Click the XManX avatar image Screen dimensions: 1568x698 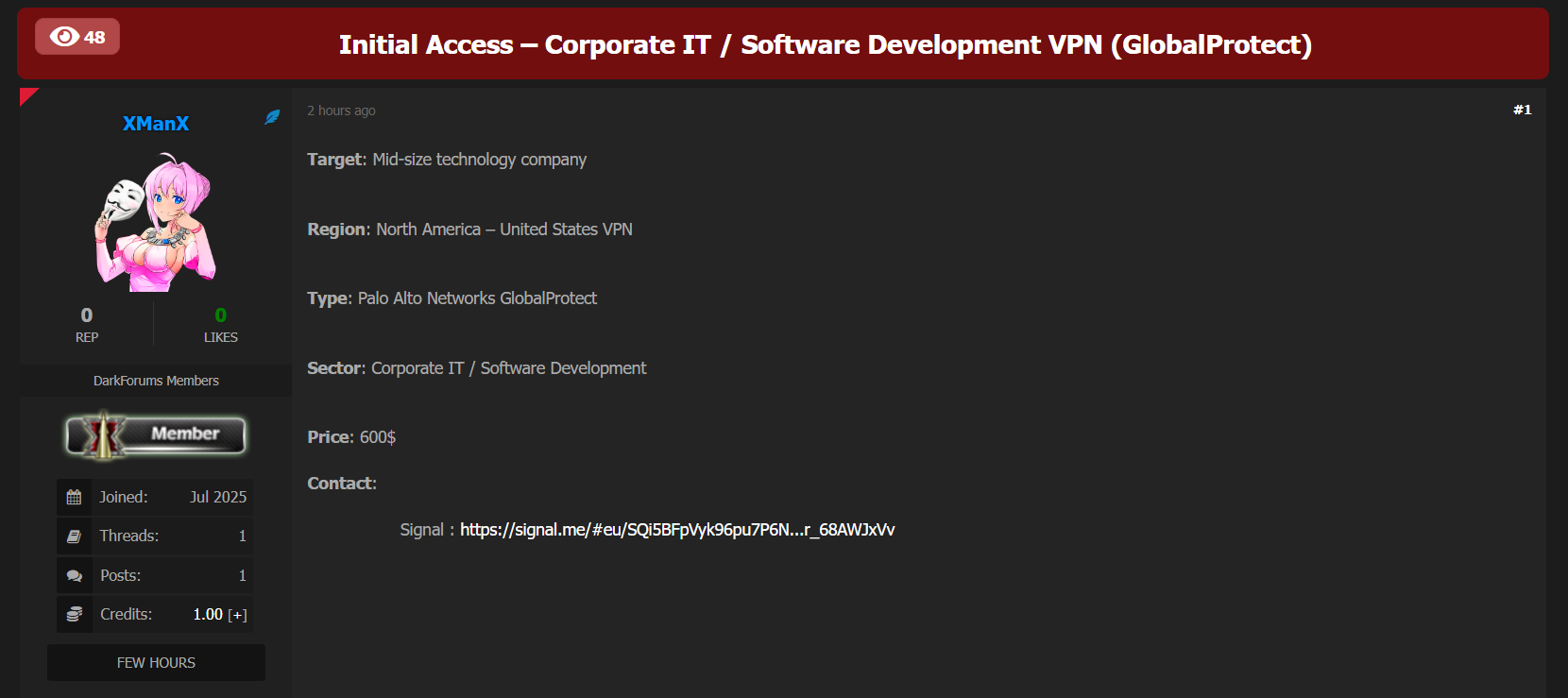click(156, 224)
